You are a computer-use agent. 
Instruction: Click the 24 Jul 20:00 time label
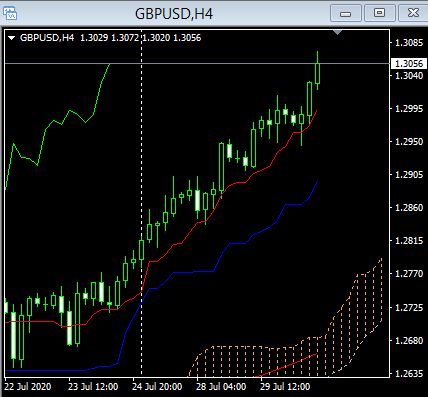pos(157,387)
